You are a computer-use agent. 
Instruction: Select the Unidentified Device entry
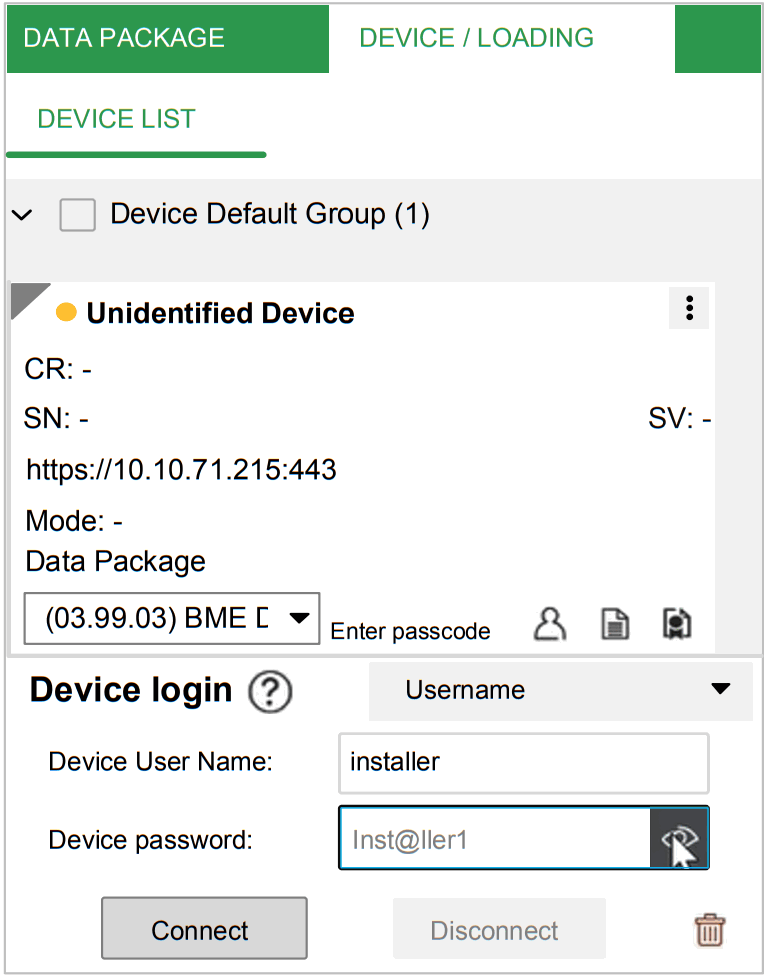coord(221,312)
